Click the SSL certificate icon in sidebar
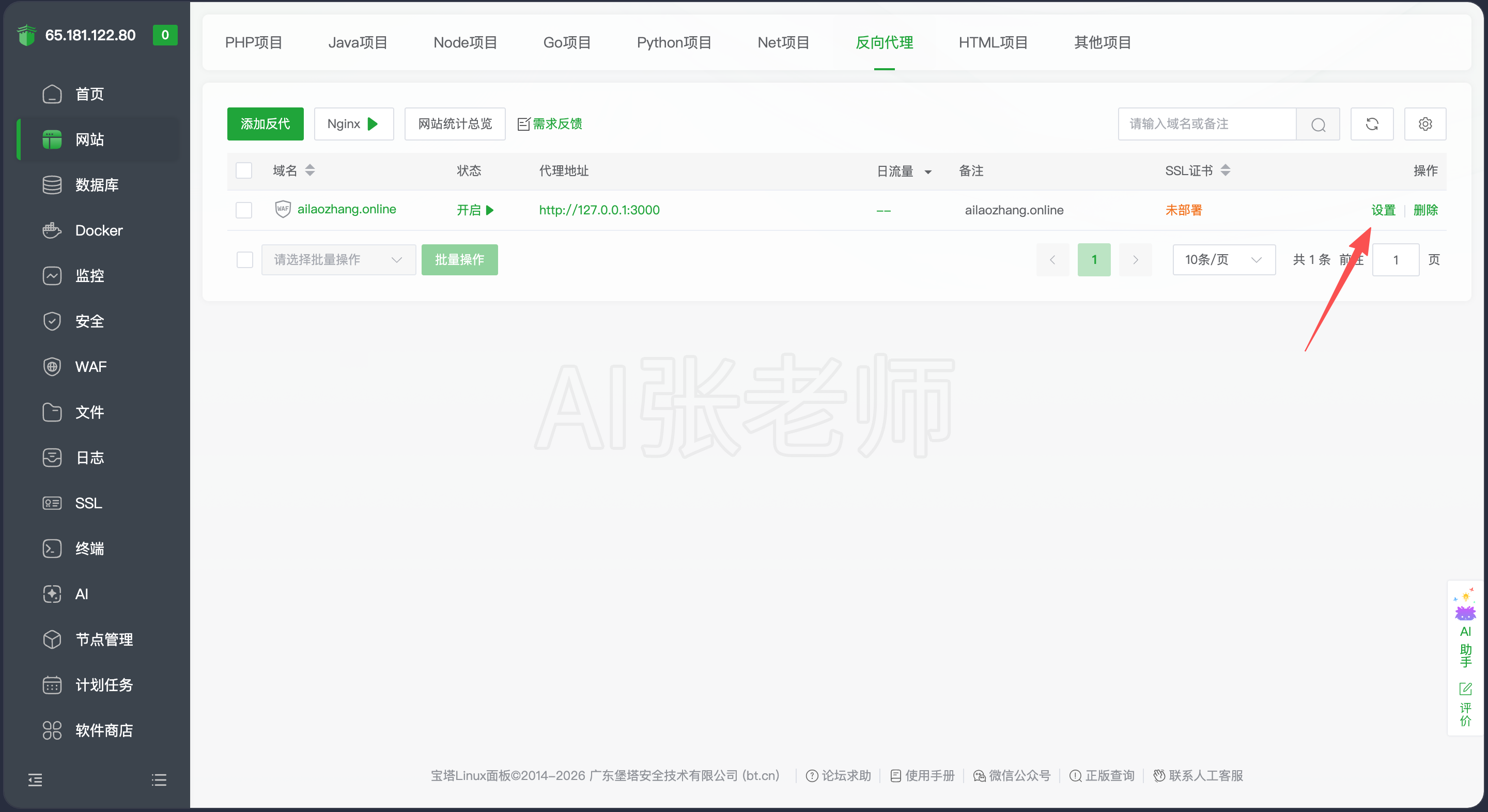This screenshot has height=812, width=1488. coord(52,503)
